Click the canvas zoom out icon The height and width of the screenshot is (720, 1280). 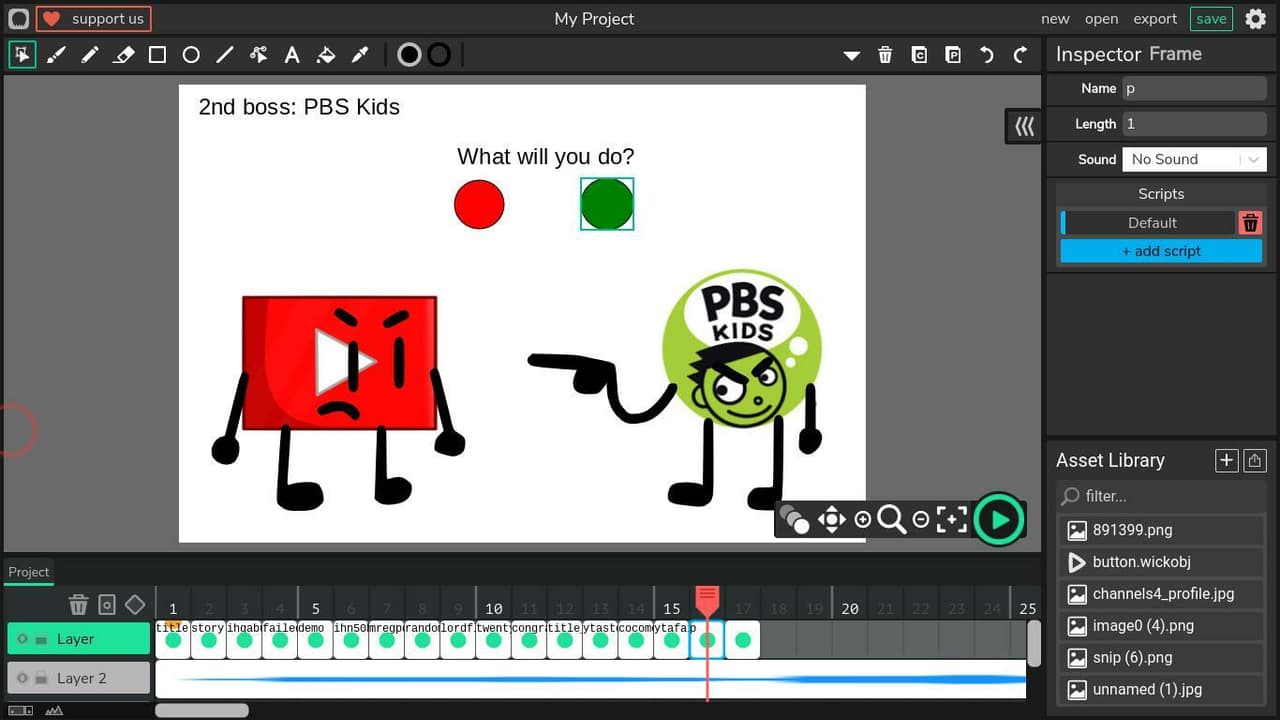pos(921,519)
